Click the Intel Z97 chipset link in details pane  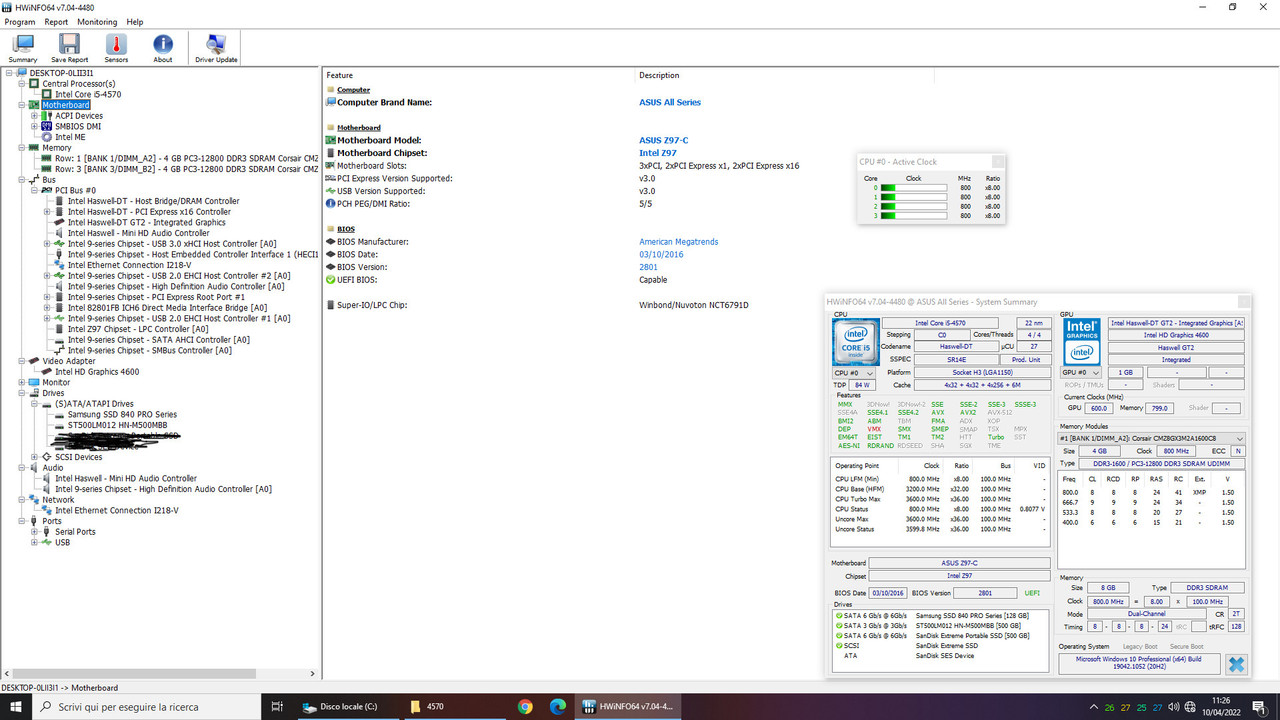click(658, 153)
